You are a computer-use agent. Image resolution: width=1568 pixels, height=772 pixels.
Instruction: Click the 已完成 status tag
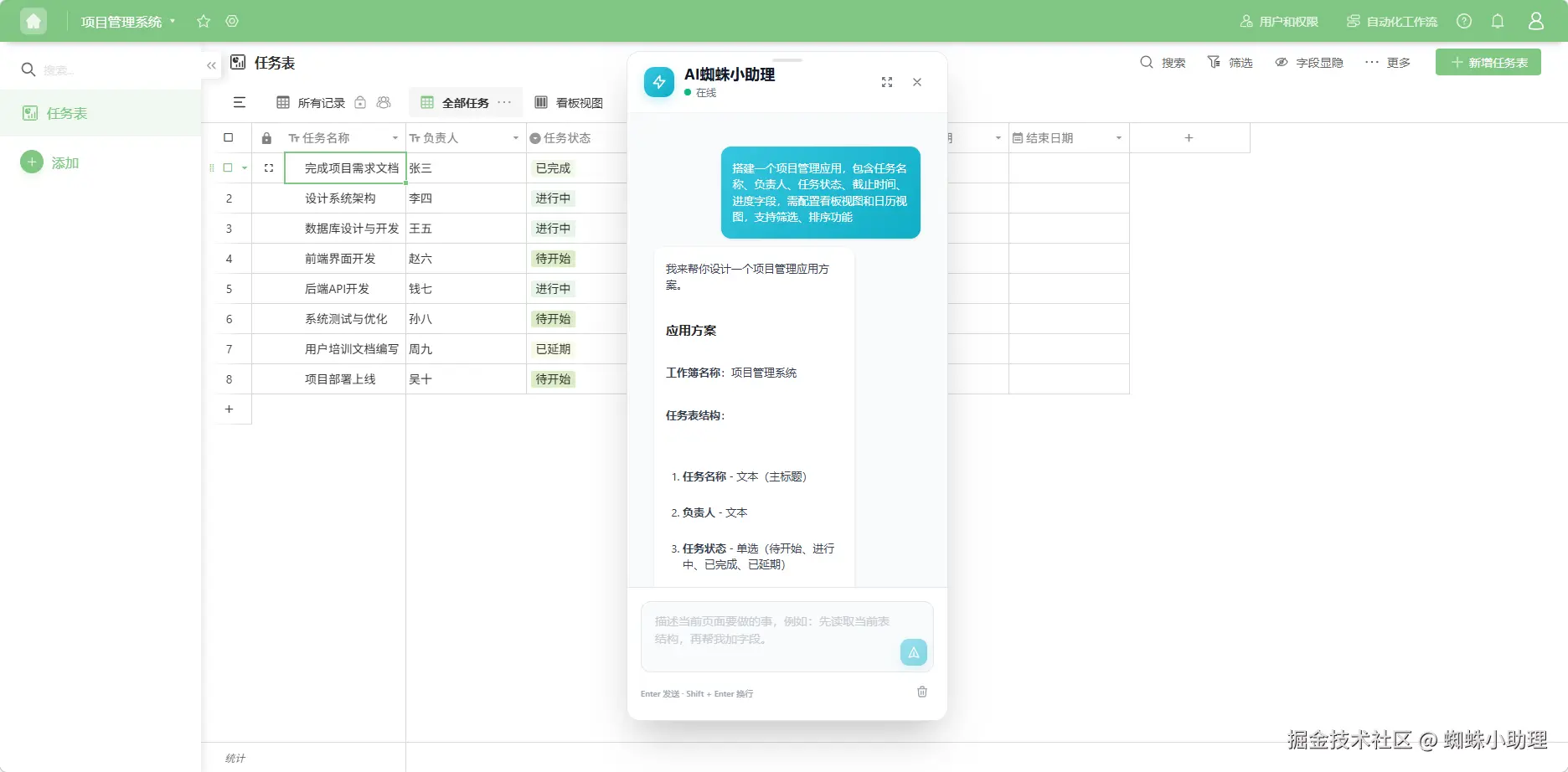(x=553, y=168)
